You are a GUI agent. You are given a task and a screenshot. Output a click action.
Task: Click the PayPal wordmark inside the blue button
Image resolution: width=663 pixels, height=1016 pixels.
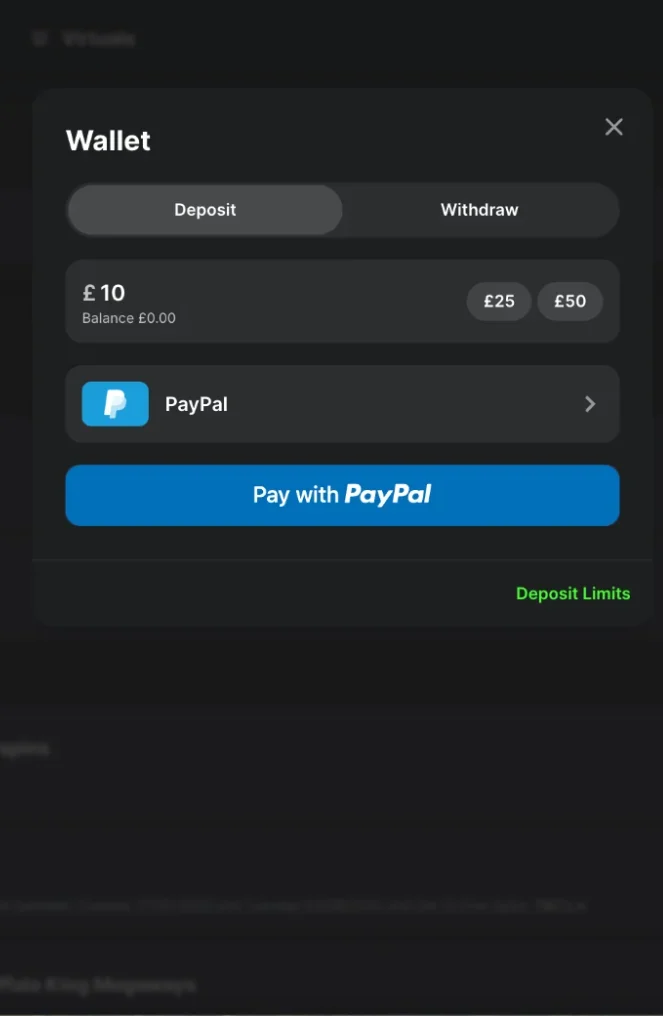[388, 494]
